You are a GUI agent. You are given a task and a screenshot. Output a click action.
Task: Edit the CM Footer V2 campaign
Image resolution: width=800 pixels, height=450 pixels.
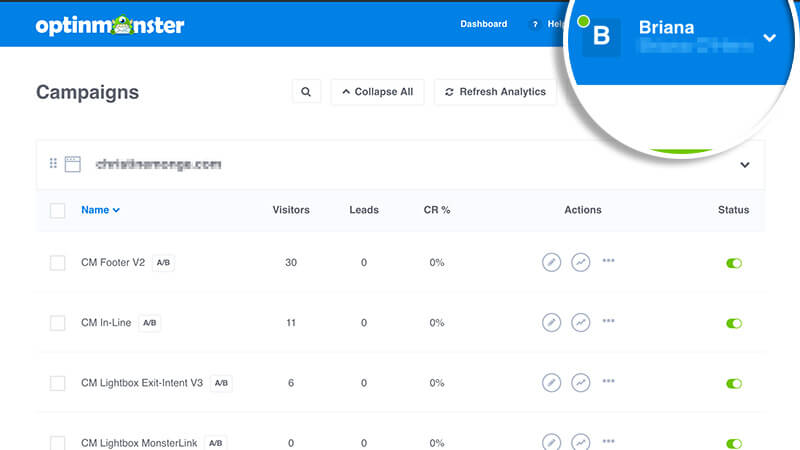point(551,262)
